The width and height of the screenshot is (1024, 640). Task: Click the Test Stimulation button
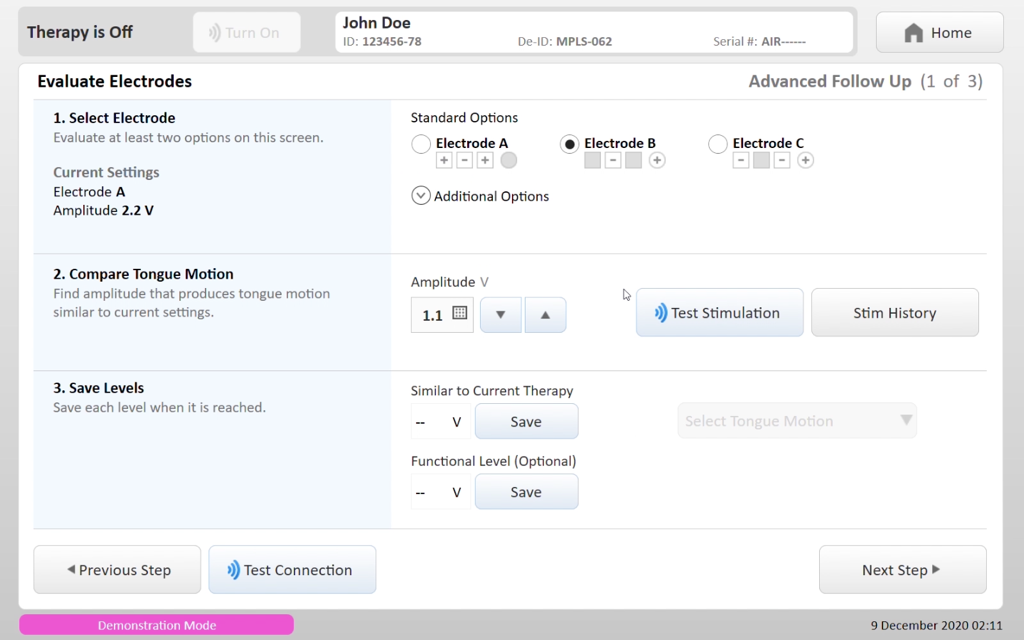click(x=720, y=313)
